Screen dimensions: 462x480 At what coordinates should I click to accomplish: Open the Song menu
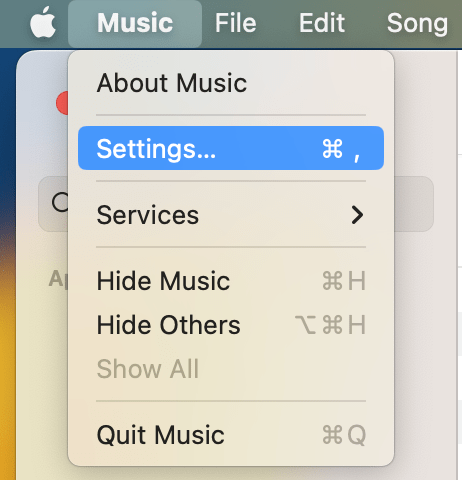417,23
